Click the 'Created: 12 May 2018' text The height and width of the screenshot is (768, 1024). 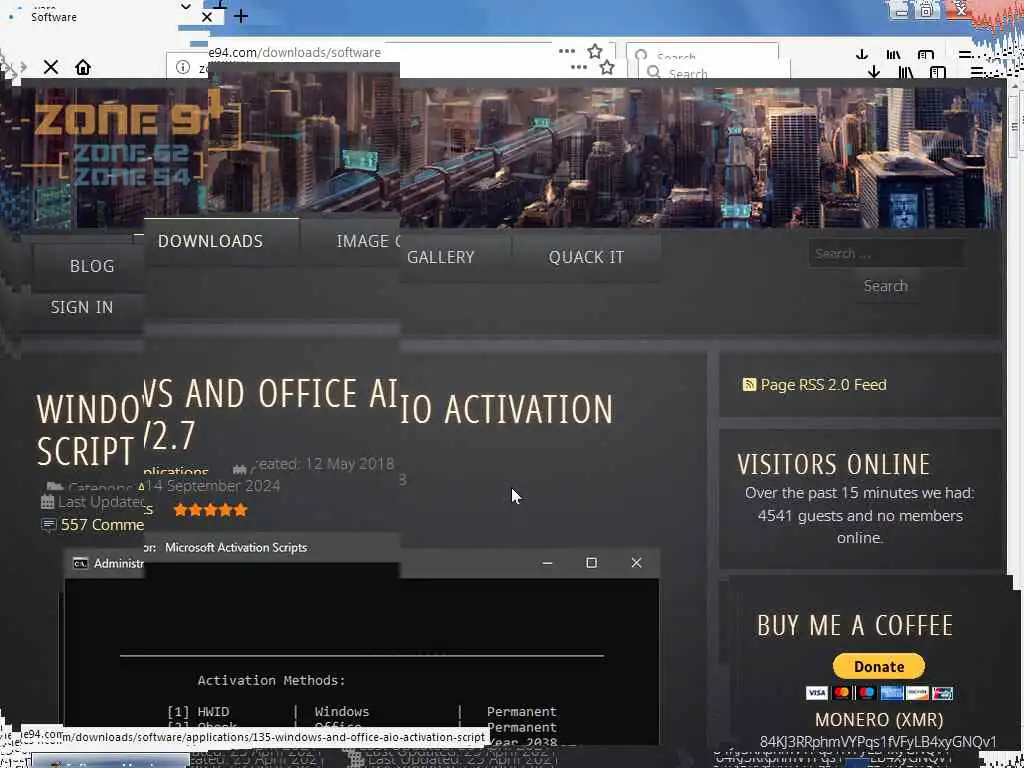coord(324,464)
